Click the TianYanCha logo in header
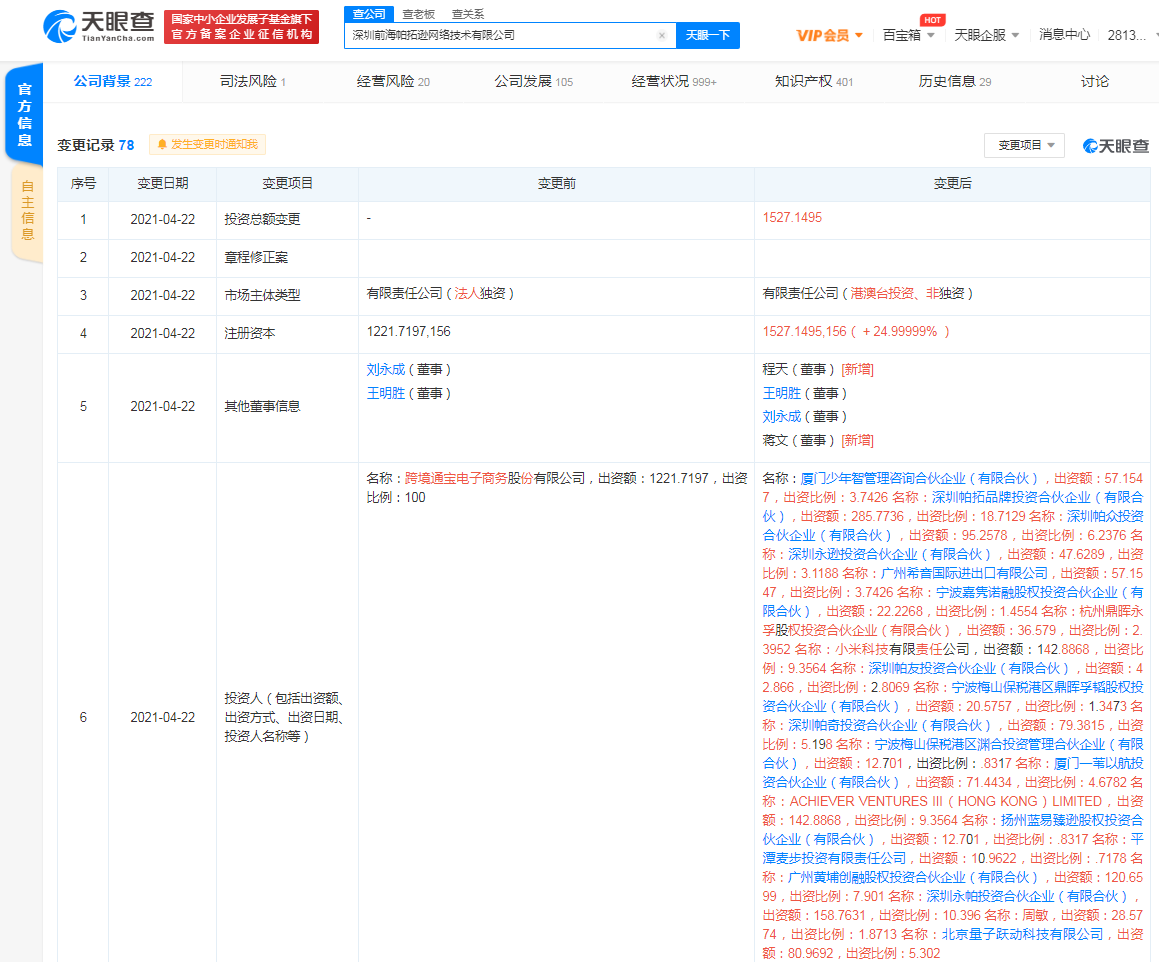 [x=100, y=27]
